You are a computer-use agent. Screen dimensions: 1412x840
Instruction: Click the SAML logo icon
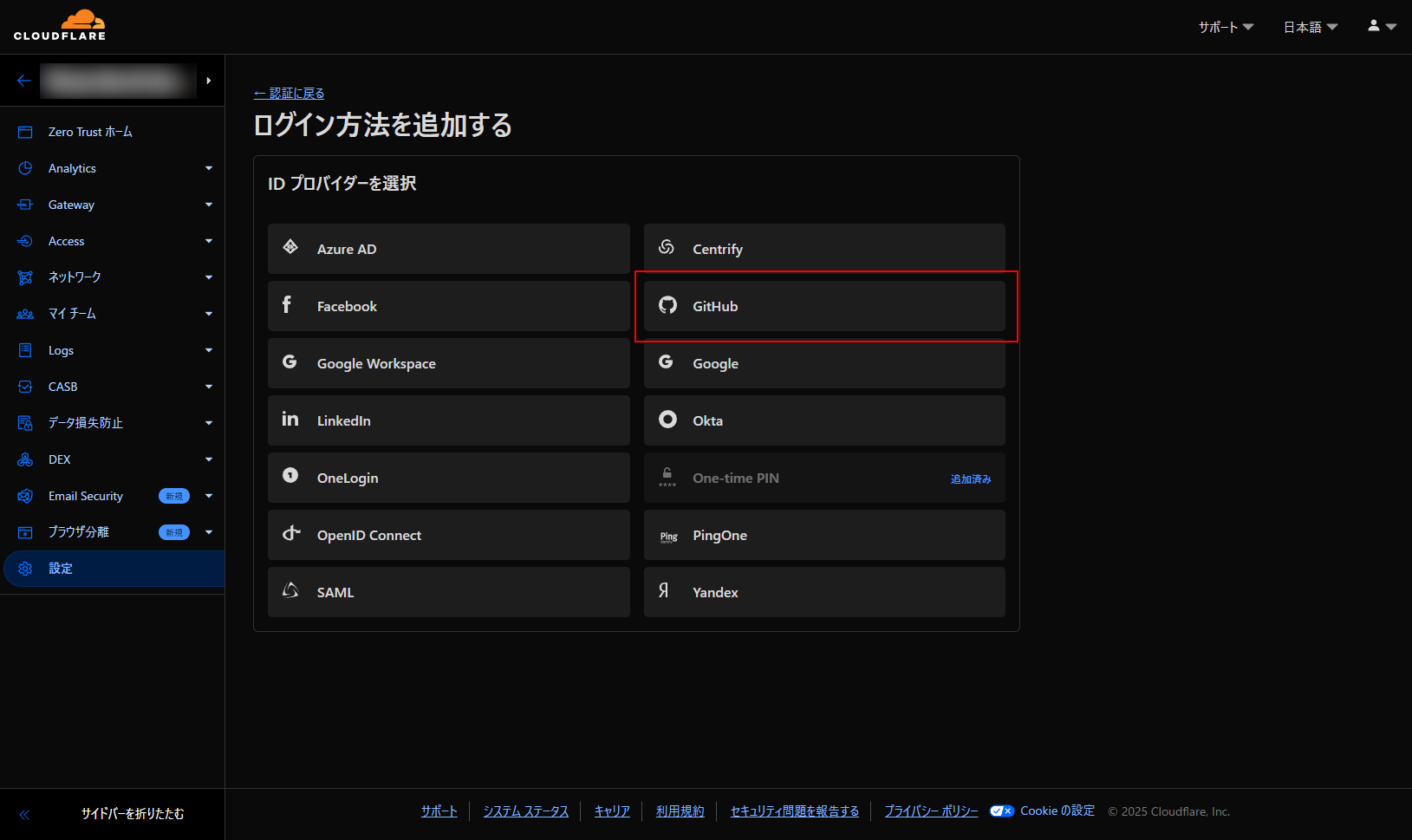click(x=290, y=590)
